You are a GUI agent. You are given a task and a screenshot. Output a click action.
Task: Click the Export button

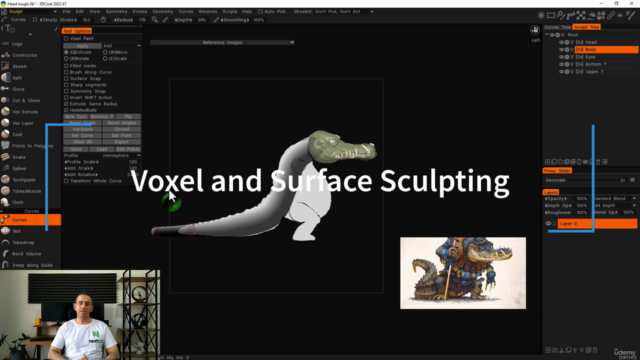122,142
